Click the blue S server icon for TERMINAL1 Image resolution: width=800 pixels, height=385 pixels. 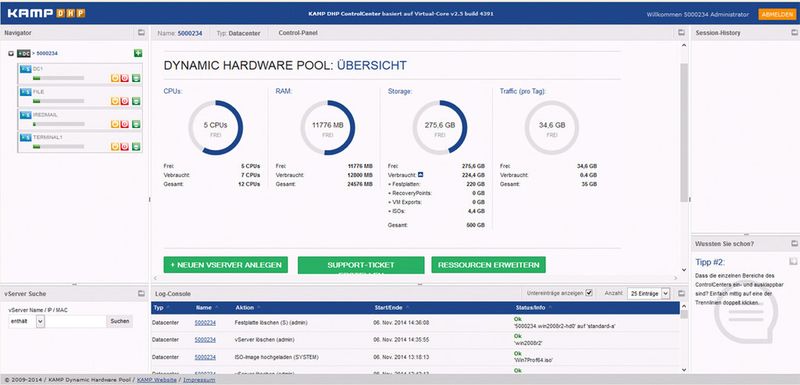coord(26,137)
